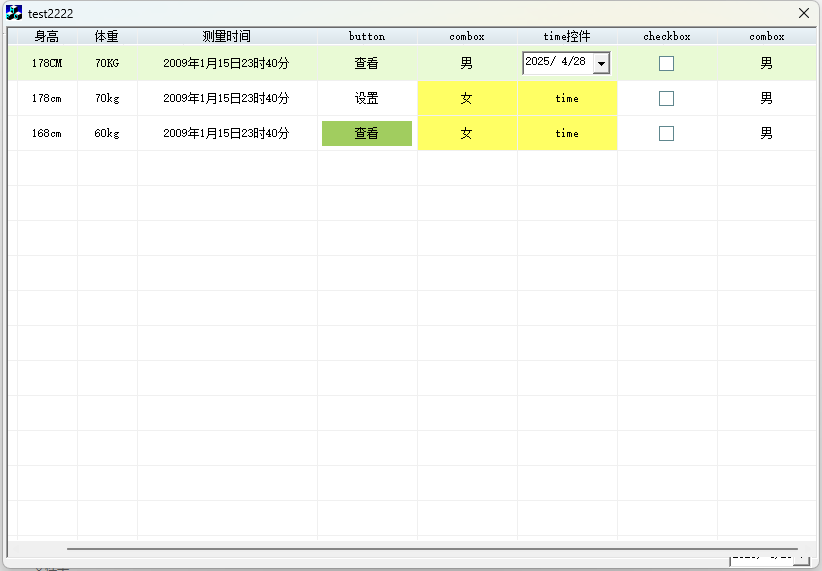The height and width of the screenshot is (571, 822).
Task: Click the test2222 app icon in title bar
Action: pyautogui.click(x=14, y=13)
